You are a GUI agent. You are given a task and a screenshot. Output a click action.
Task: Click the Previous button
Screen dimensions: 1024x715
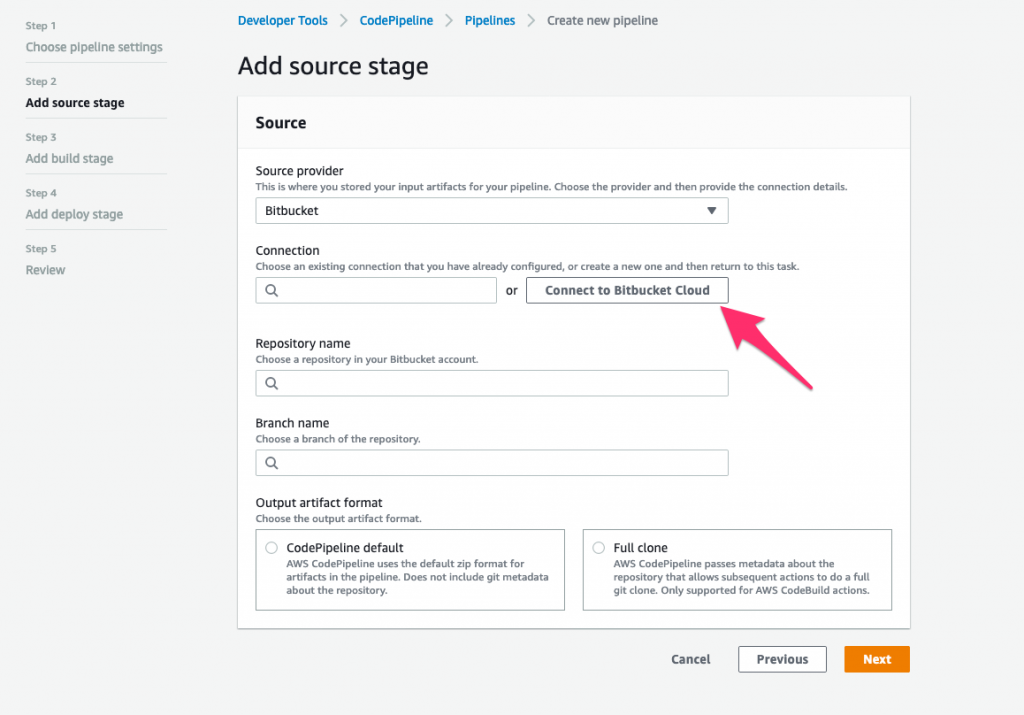(782, 659)
